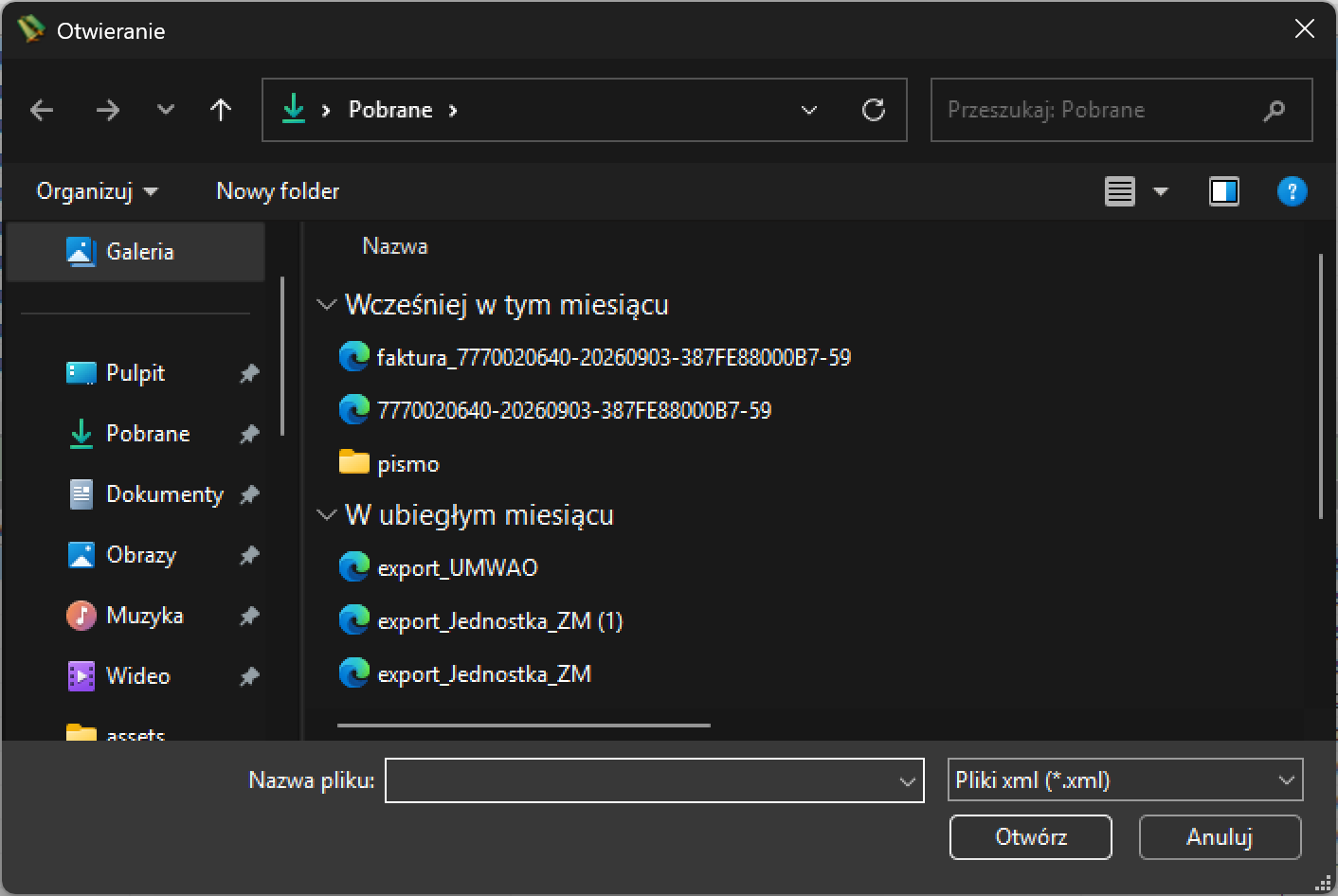Open the Pliki xml file type dropdown
This screenshot has width=1338, height=896.
pyautogui.click(x=1126, y=780)
